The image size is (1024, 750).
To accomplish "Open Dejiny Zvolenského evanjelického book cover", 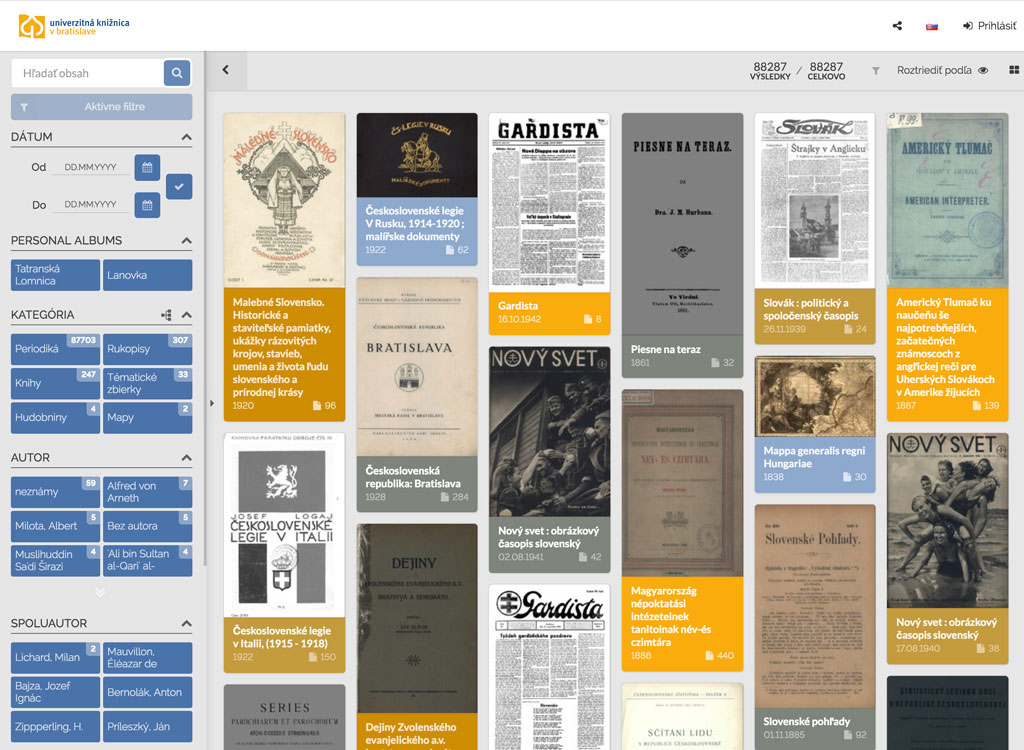I will pyautogui.click(x=417, y=618).
